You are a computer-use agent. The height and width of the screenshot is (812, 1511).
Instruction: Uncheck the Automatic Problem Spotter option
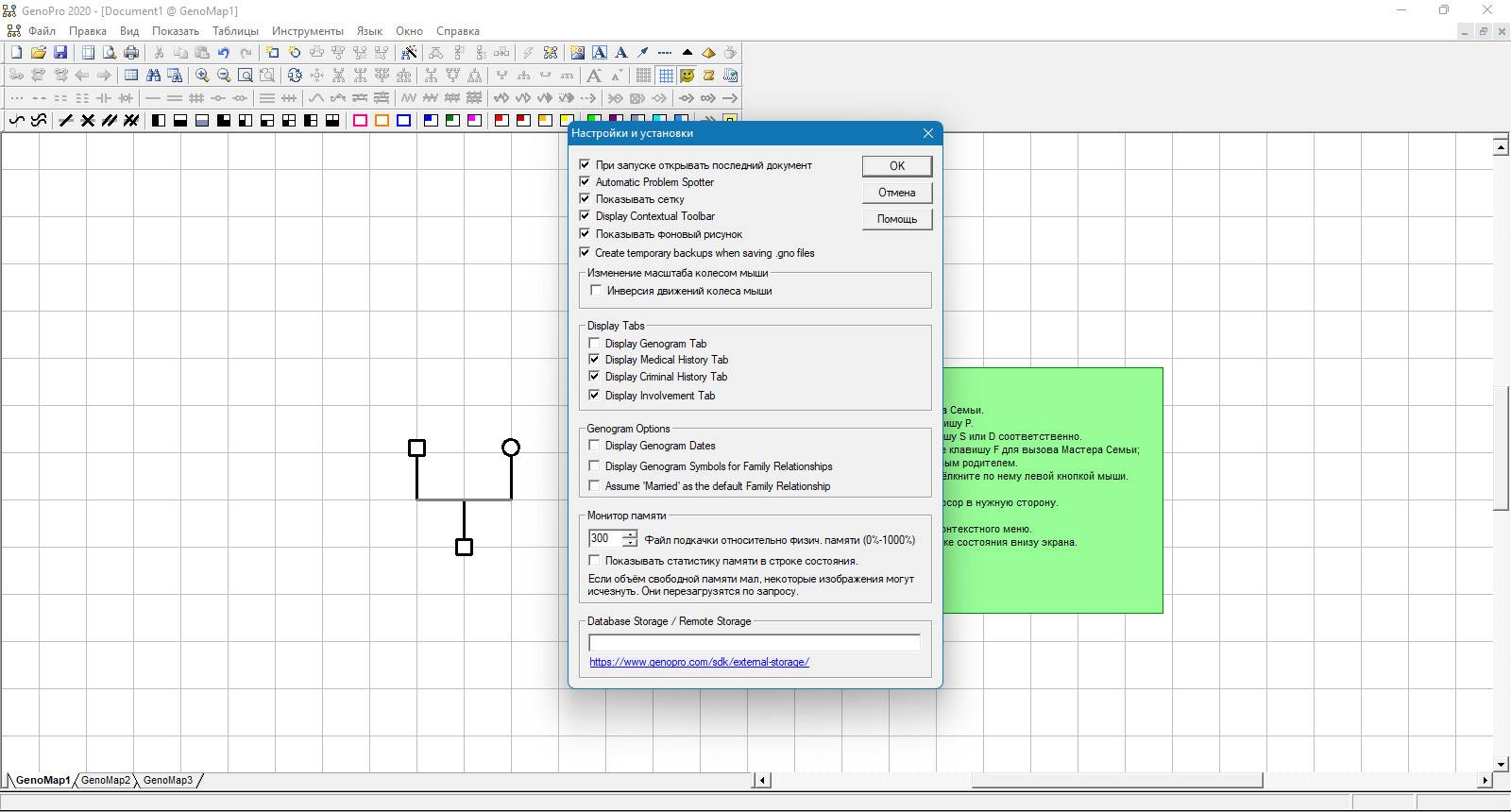tap(585, 181)
